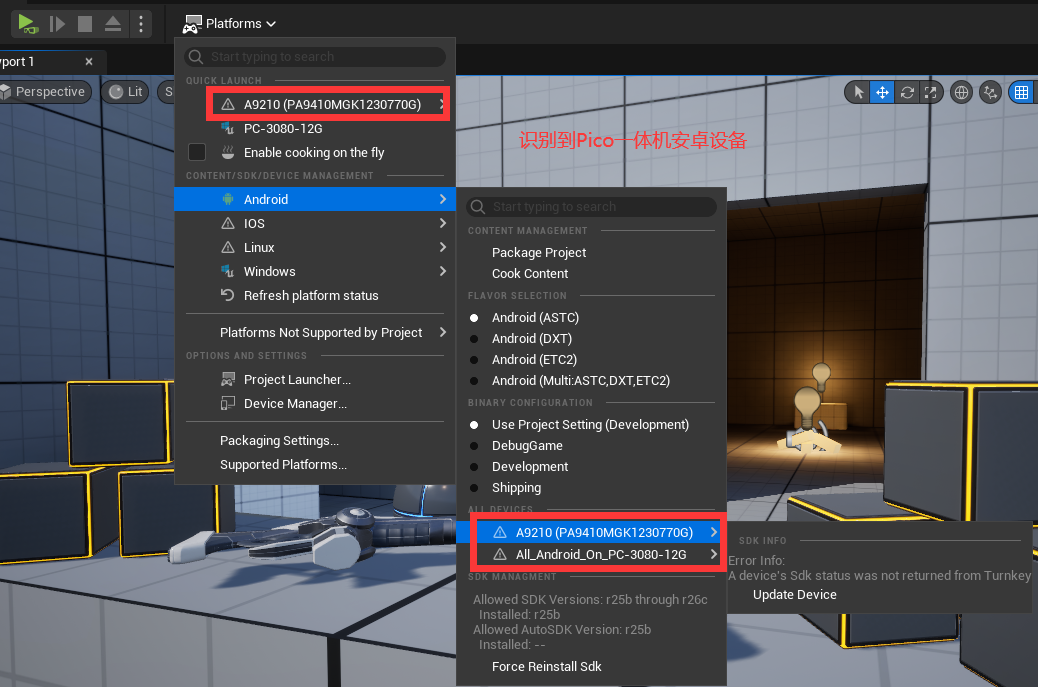The width and height of the screenshot is (1038, 687).
Task: Select DebugGame binary configuration
Action: pos(527,445)
